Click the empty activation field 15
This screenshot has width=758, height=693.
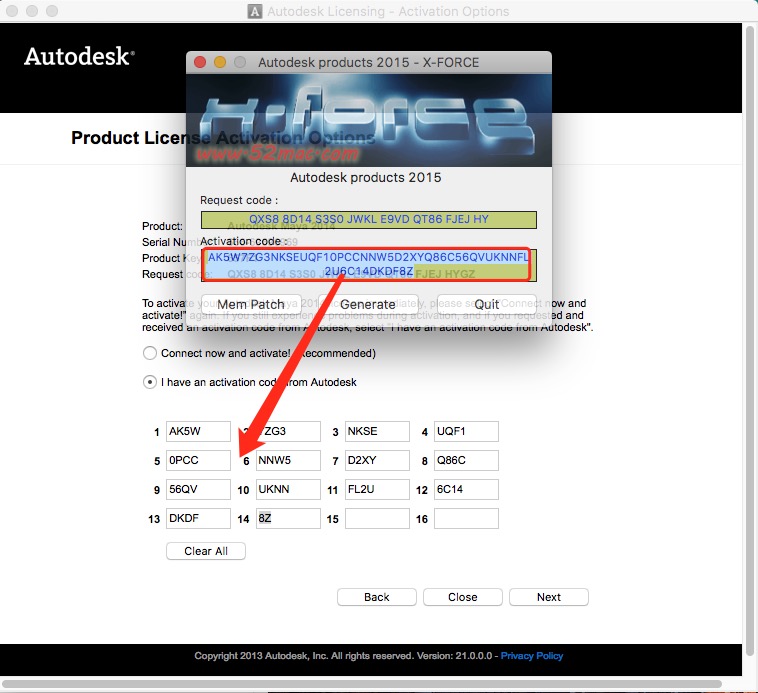point(377,519)
